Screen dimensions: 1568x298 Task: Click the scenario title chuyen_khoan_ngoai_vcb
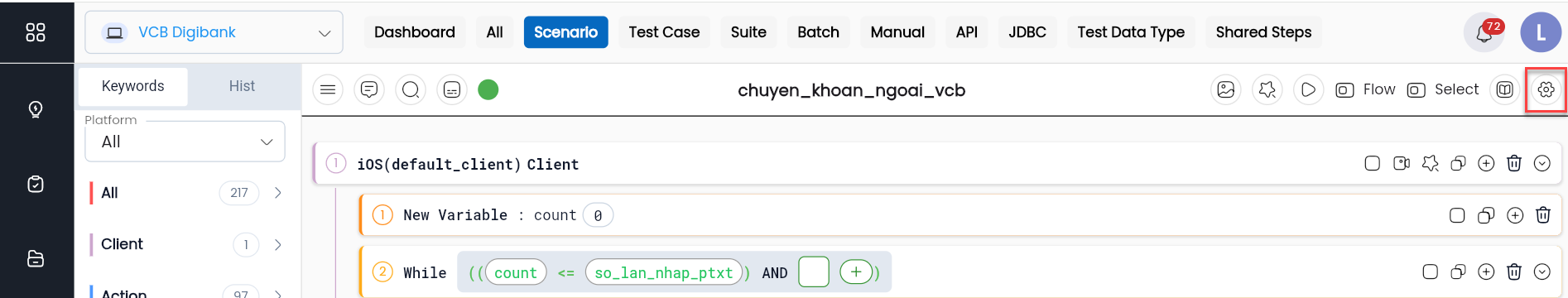tap(851, 90)
